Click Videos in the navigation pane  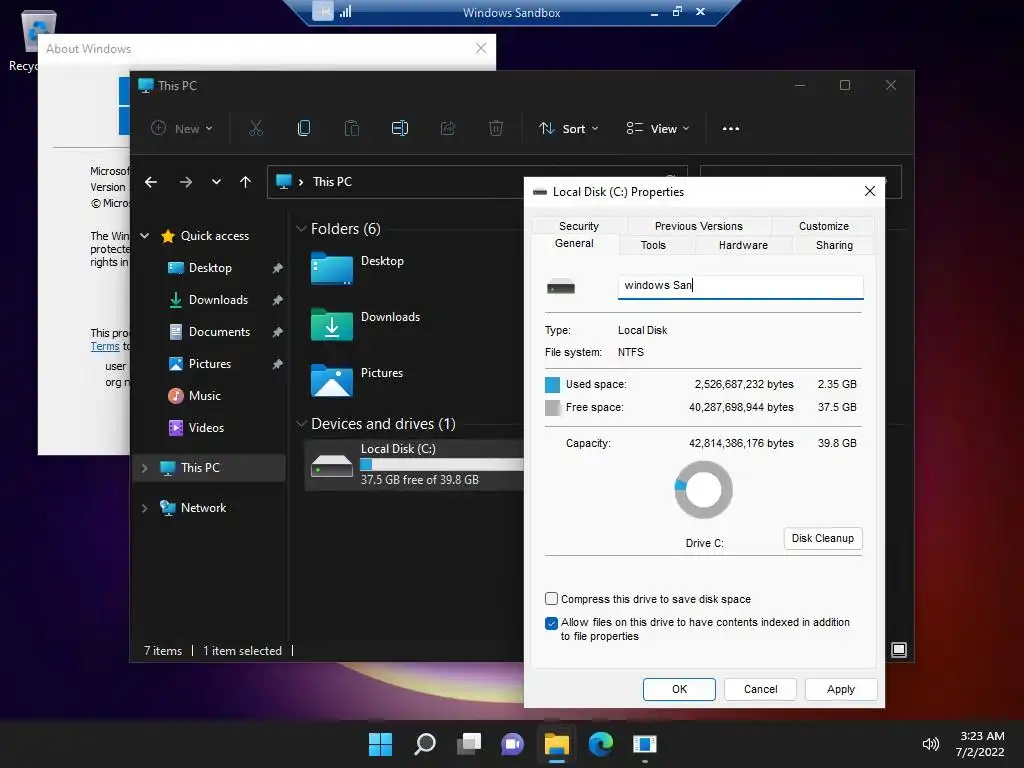tap(206, 428)
